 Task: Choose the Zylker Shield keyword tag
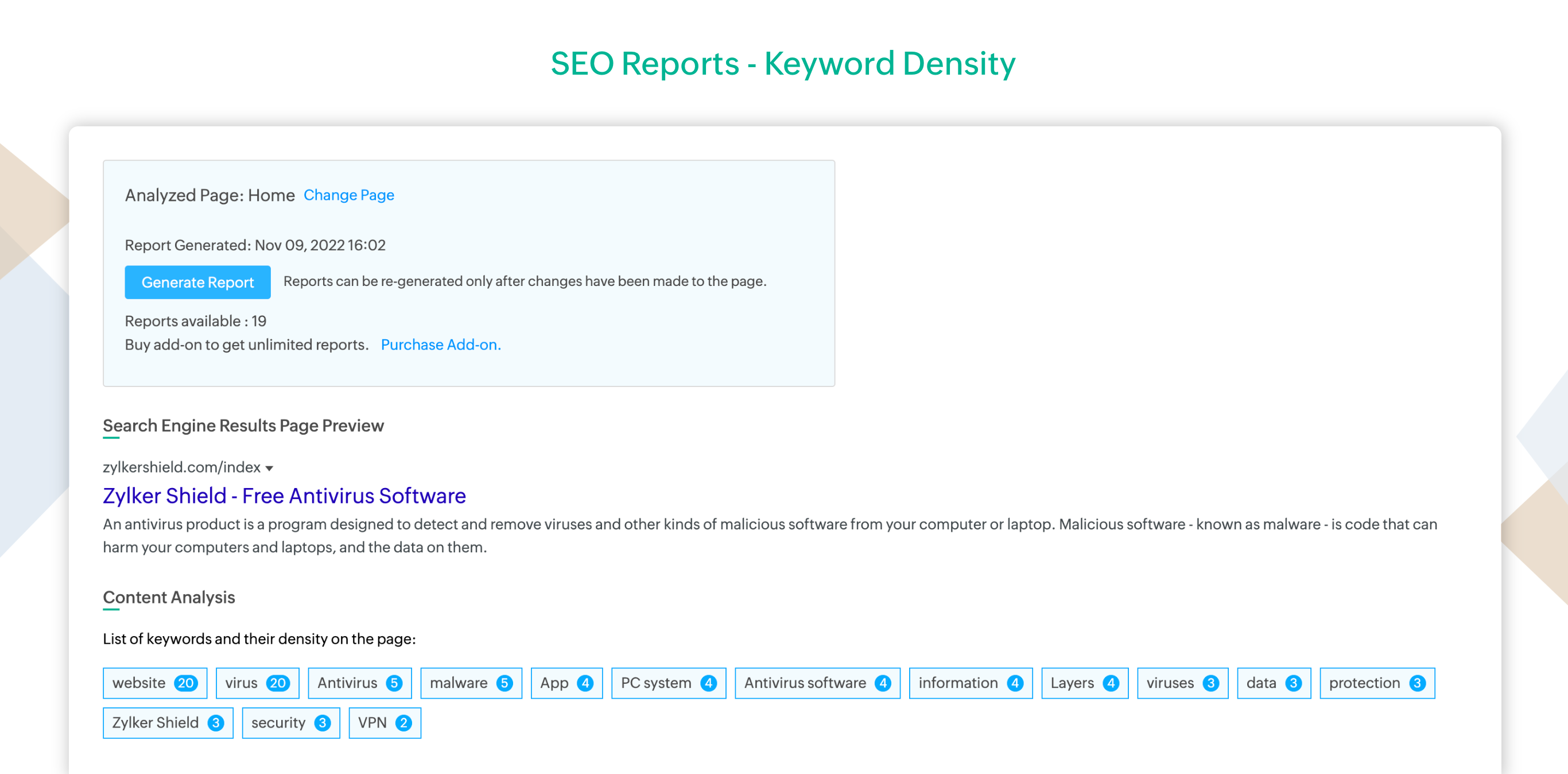point(168,723)
